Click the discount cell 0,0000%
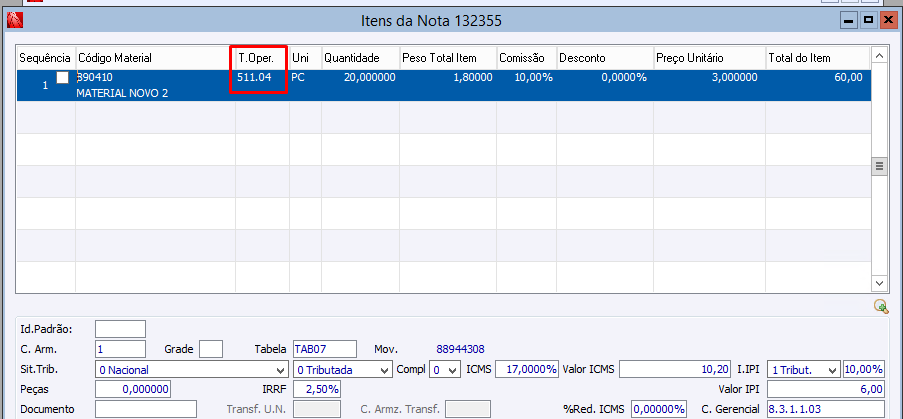The height and width of the screenshot is (419, 903). (x=624, y=77)
